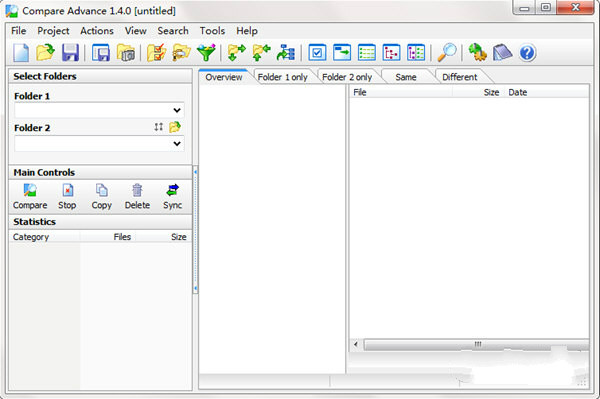600x399 pixels.
Task: Click the blue folder-tree sync icon
Action: (286, 53)
